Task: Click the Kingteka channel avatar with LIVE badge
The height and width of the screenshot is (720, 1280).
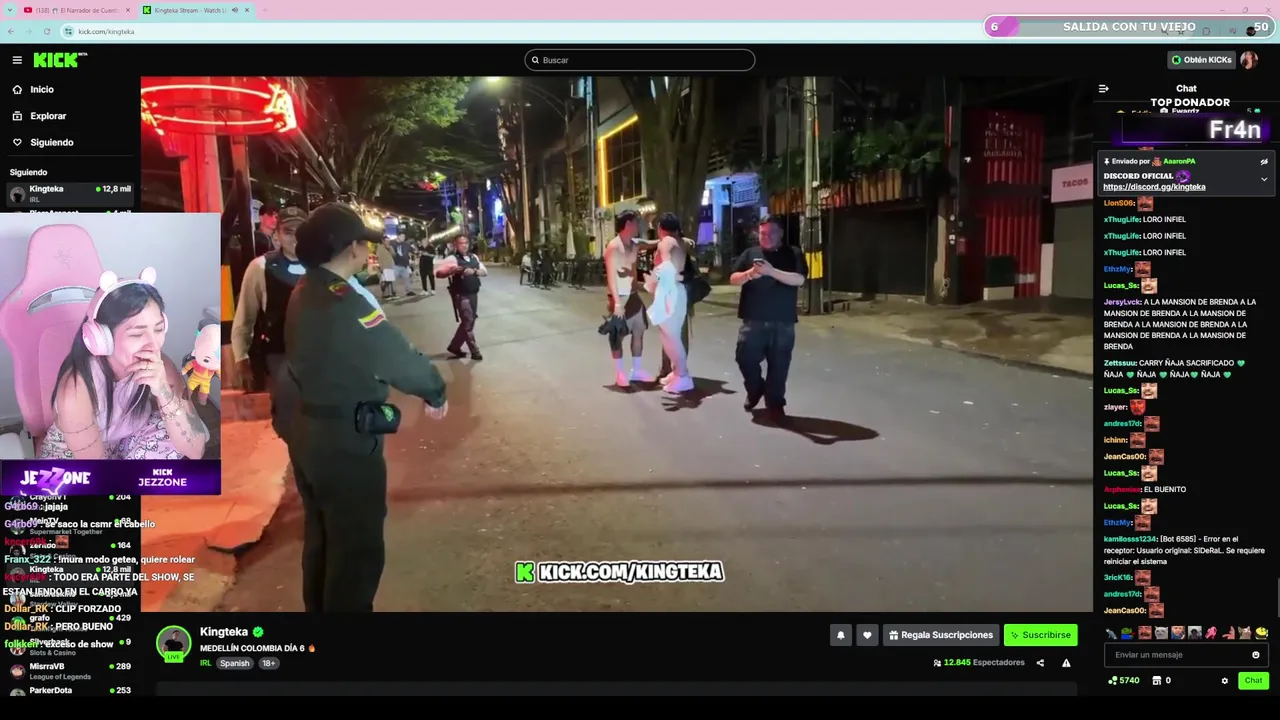Action: pos(174,644)
